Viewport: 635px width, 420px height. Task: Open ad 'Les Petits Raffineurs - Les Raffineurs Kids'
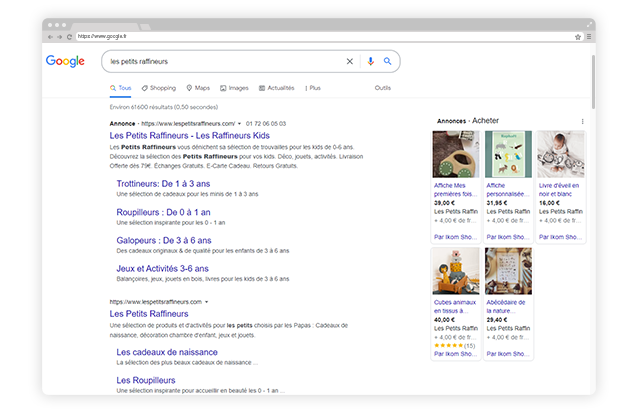(x=190, y=135)
